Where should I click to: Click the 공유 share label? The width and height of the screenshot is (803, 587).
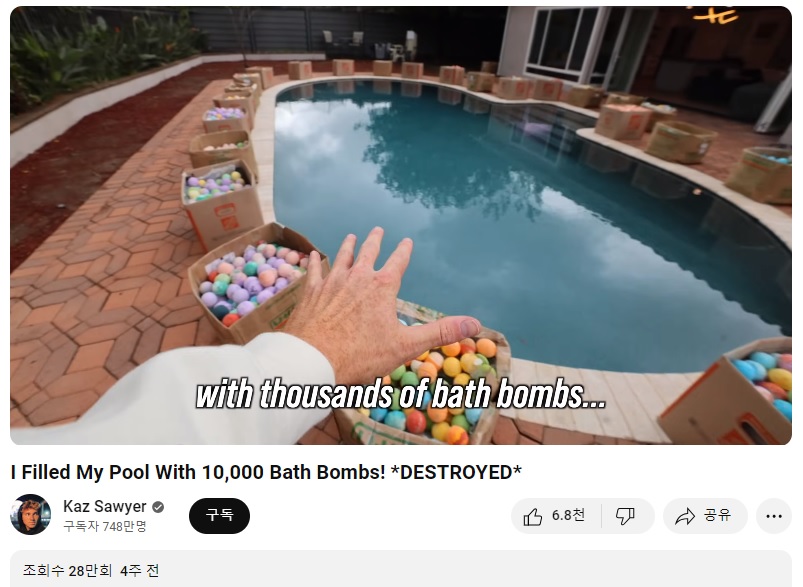[717, 515]
